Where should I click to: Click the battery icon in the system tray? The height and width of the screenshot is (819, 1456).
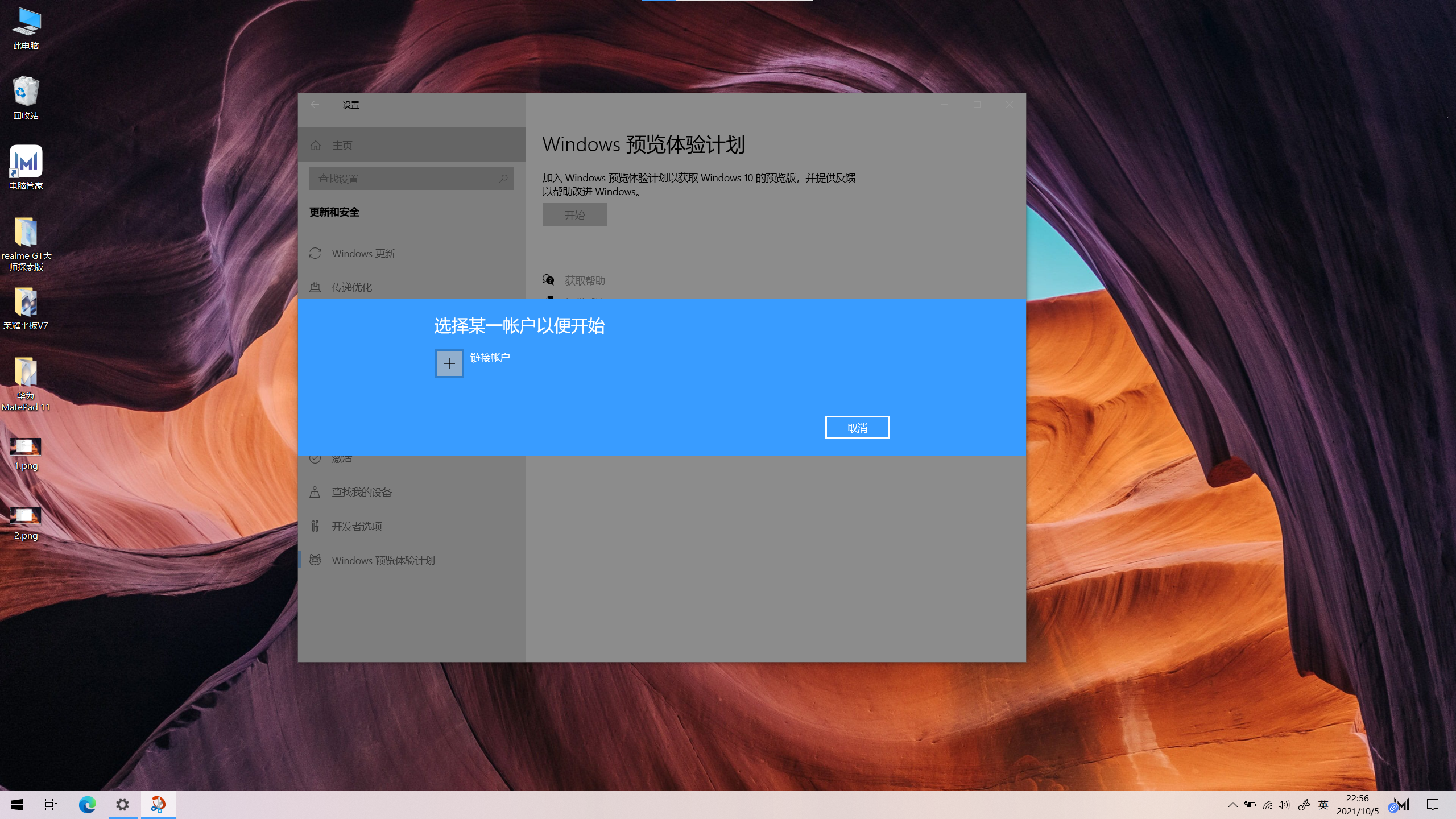tap(1250, 805)
